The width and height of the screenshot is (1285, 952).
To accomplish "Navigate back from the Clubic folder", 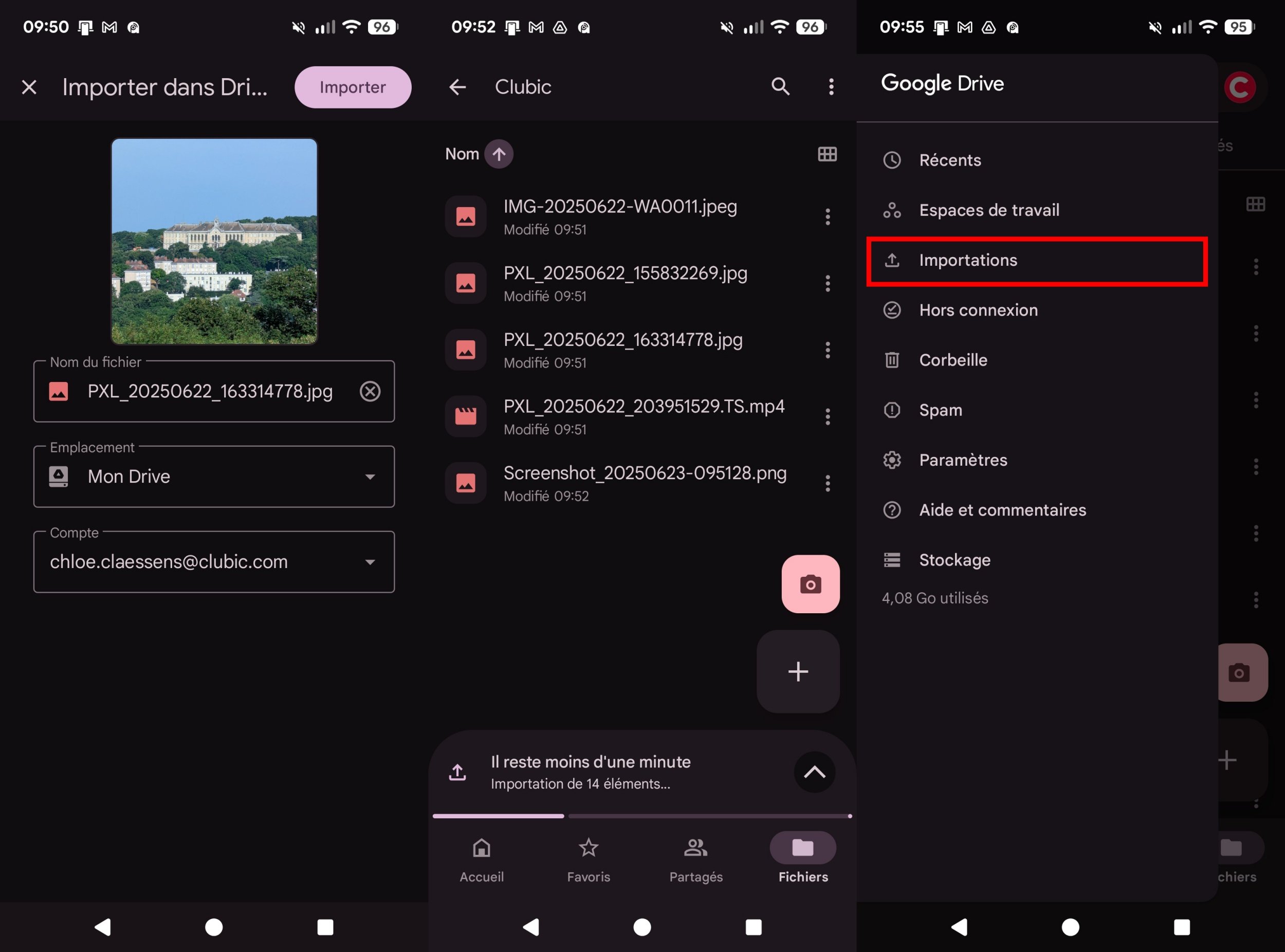I will point(457,86).
